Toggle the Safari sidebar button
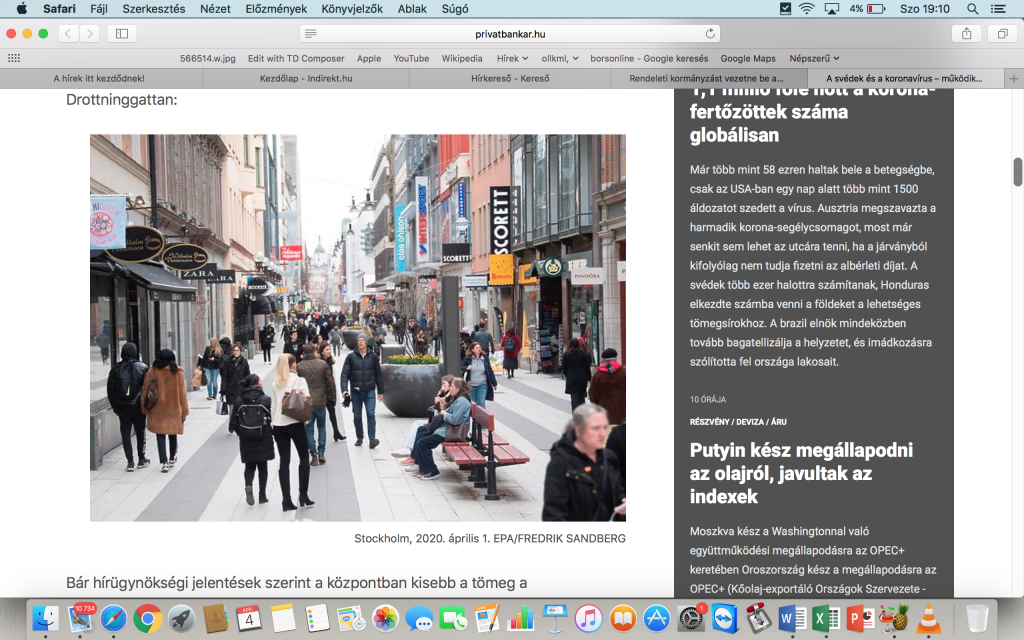The height and width of the screenshot is (640, 1024). point(122,33)
